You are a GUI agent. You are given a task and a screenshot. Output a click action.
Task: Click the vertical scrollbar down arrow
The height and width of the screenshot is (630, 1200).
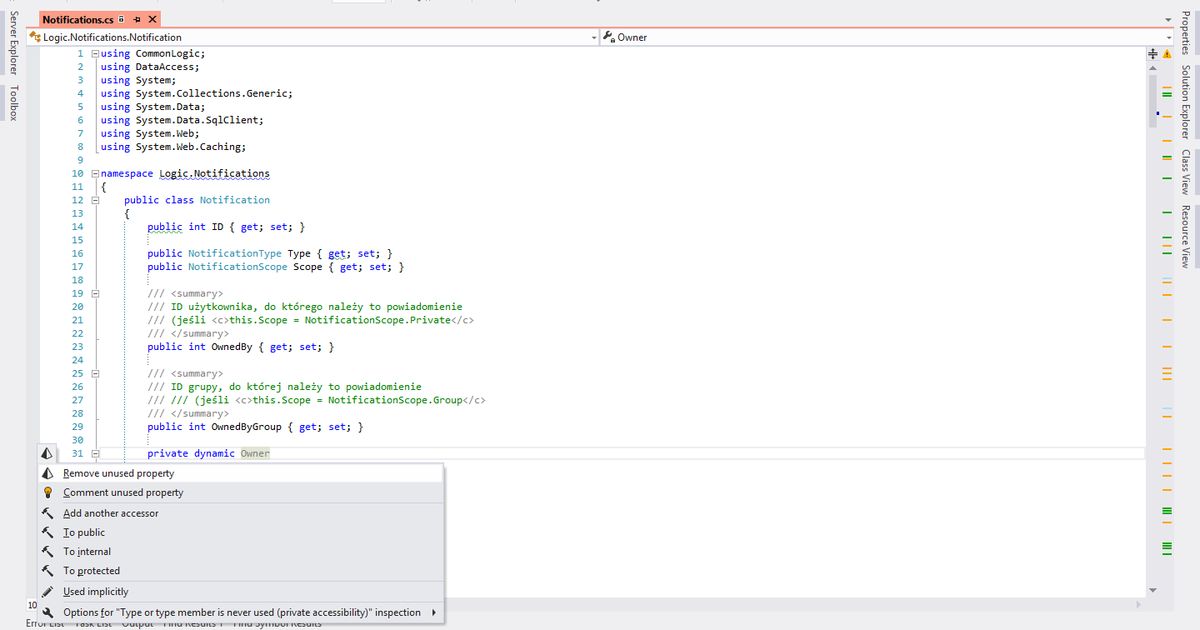(1152, 590)
